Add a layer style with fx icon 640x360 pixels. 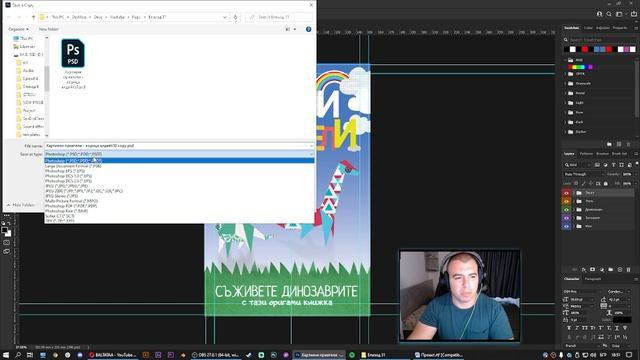[584, 270]
